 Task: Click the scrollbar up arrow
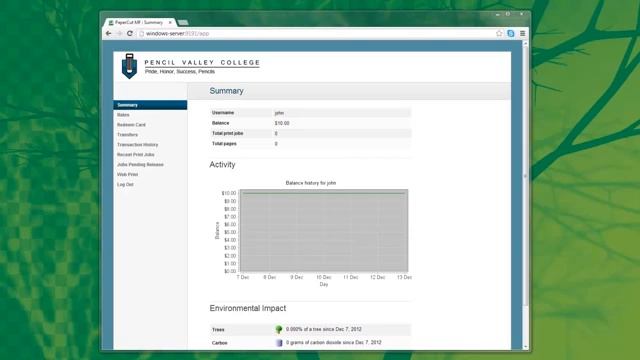pos(525,43)
